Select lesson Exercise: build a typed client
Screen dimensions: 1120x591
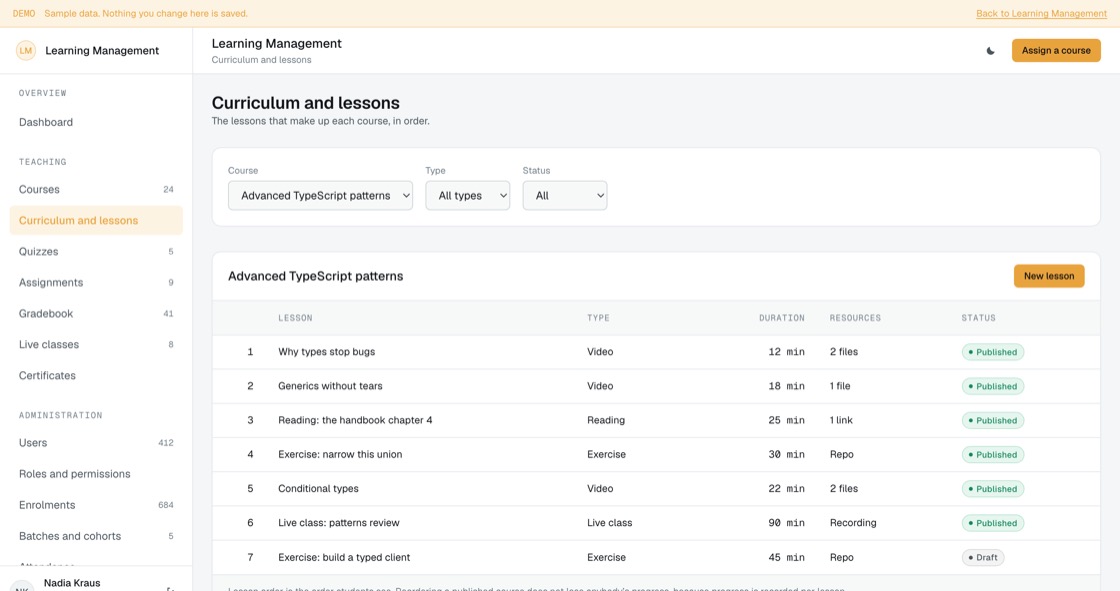click(344, 557)
